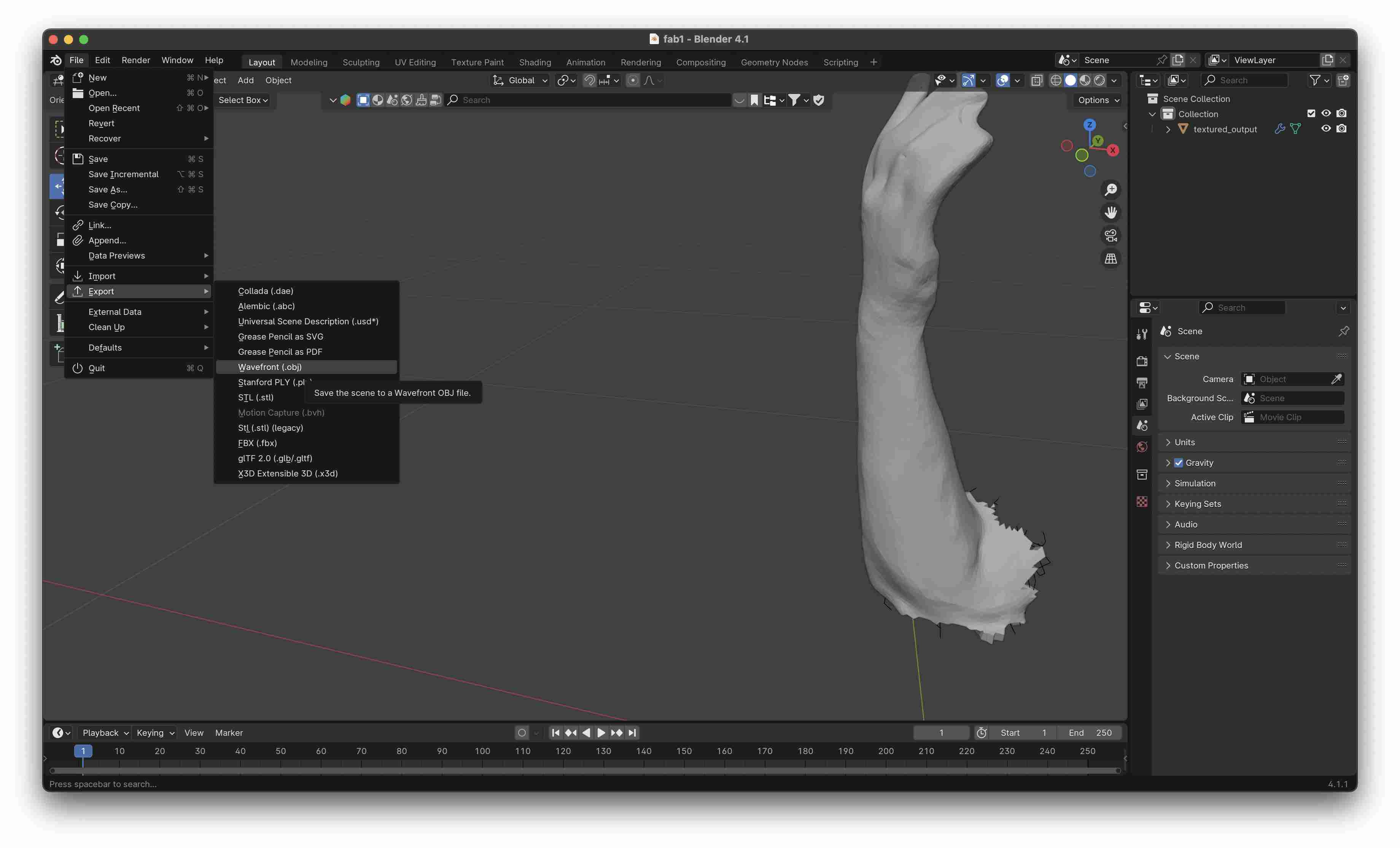Open the Playback dropdown in timeline
This screenshot has width=1400, height=848.
pos(105,733)
